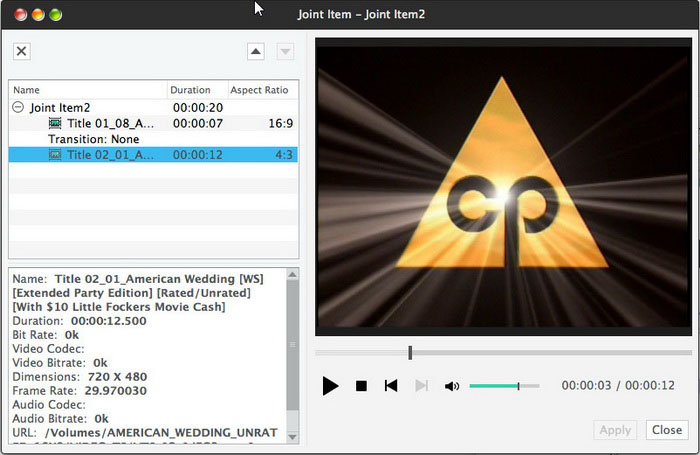Click the move down arrow button
The height and width of the screenshot is (455, 700).
tap(284, 52)
